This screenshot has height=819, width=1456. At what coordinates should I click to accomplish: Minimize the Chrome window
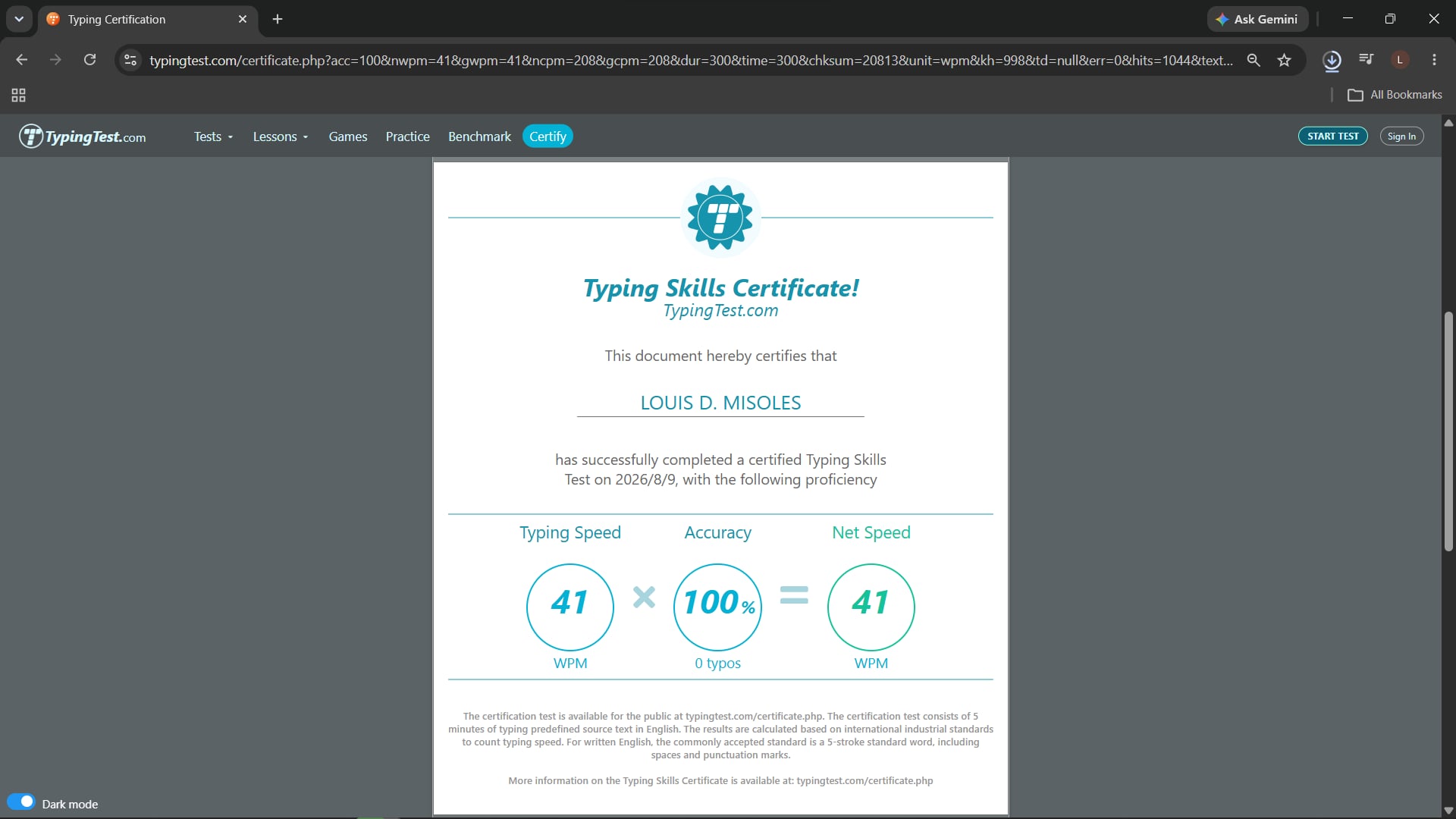click(x=1348, y=19)
